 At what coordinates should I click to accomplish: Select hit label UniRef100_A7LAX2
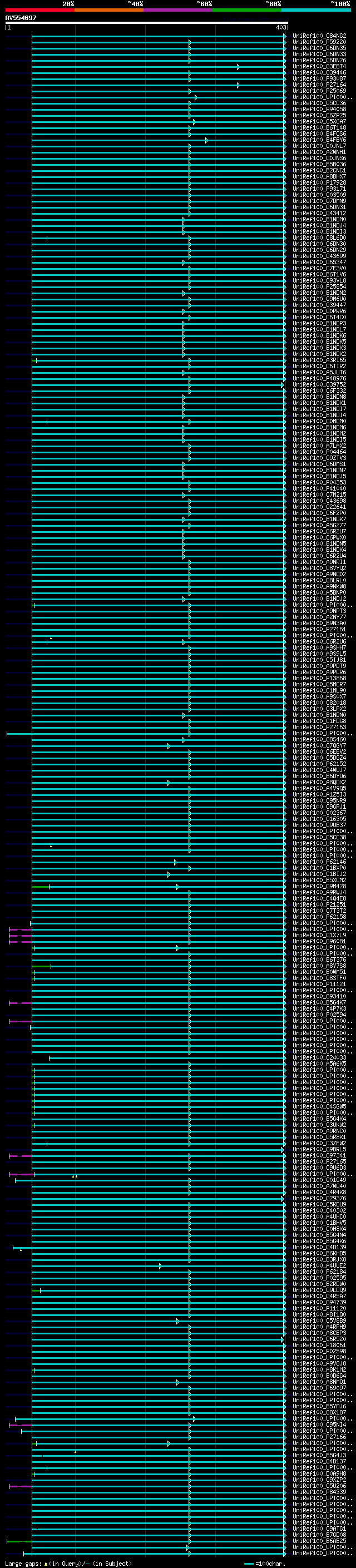click(319, 446)
